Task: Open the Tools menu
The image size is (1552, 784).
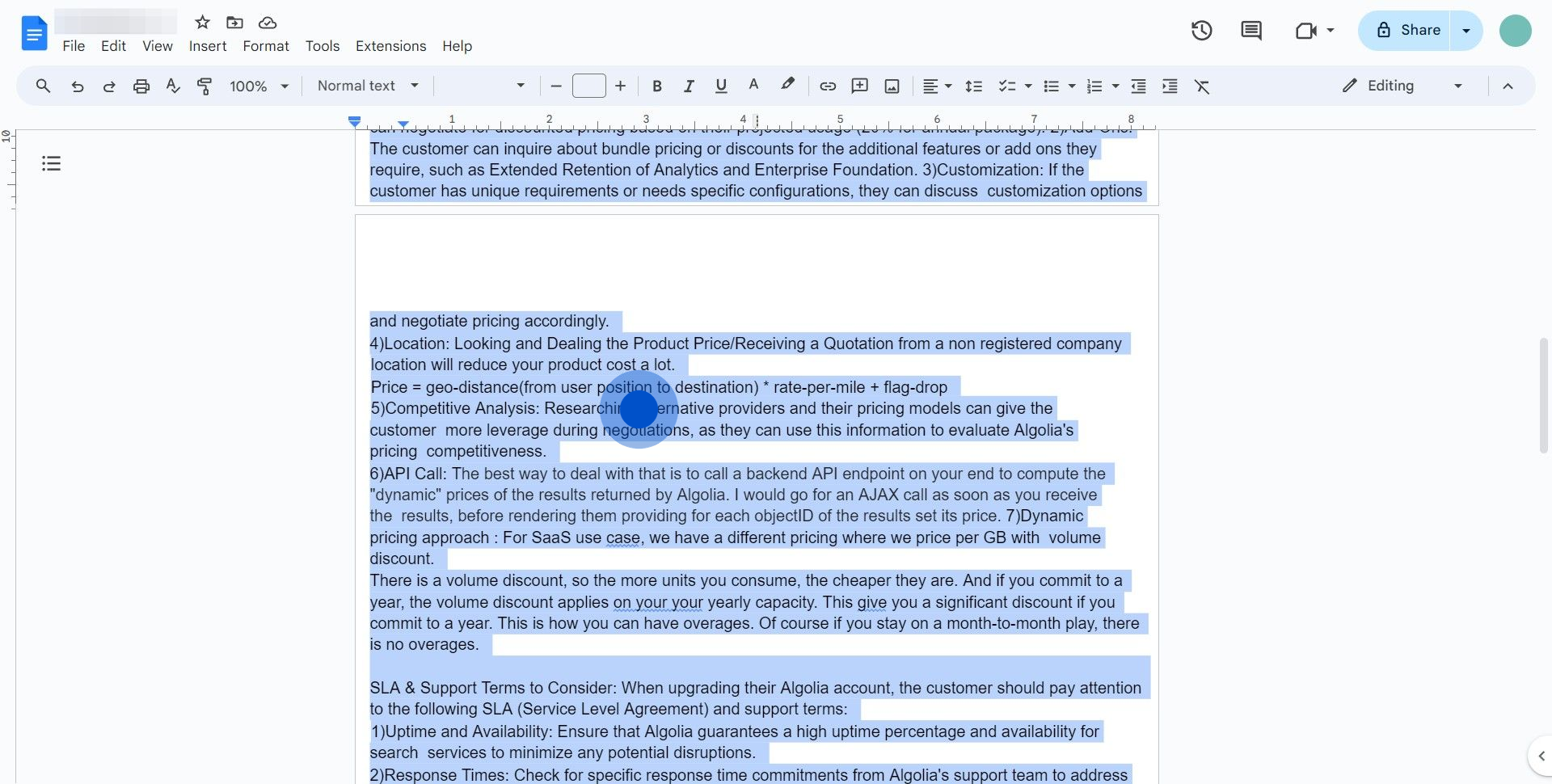Action: click(323, 46)
